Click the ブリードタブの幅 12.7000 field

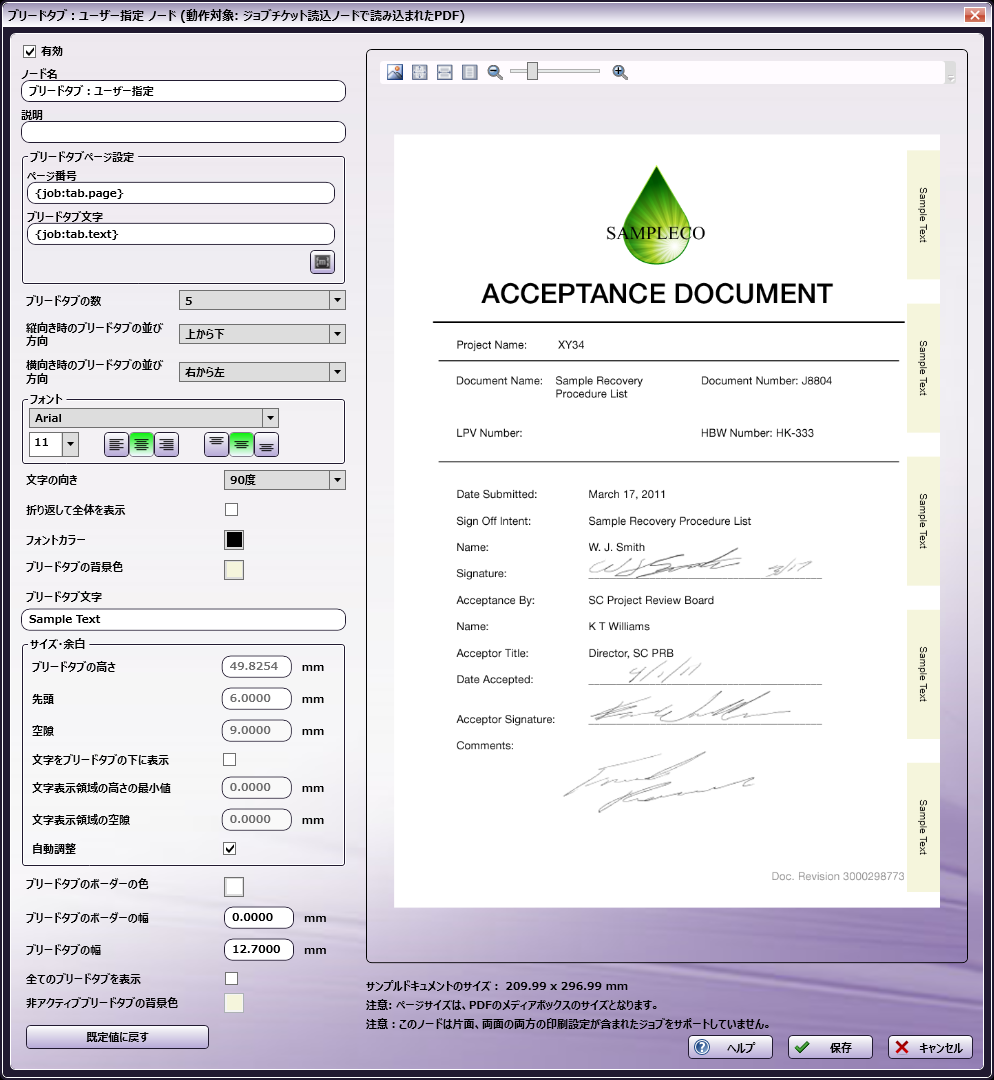coord(259,949)
